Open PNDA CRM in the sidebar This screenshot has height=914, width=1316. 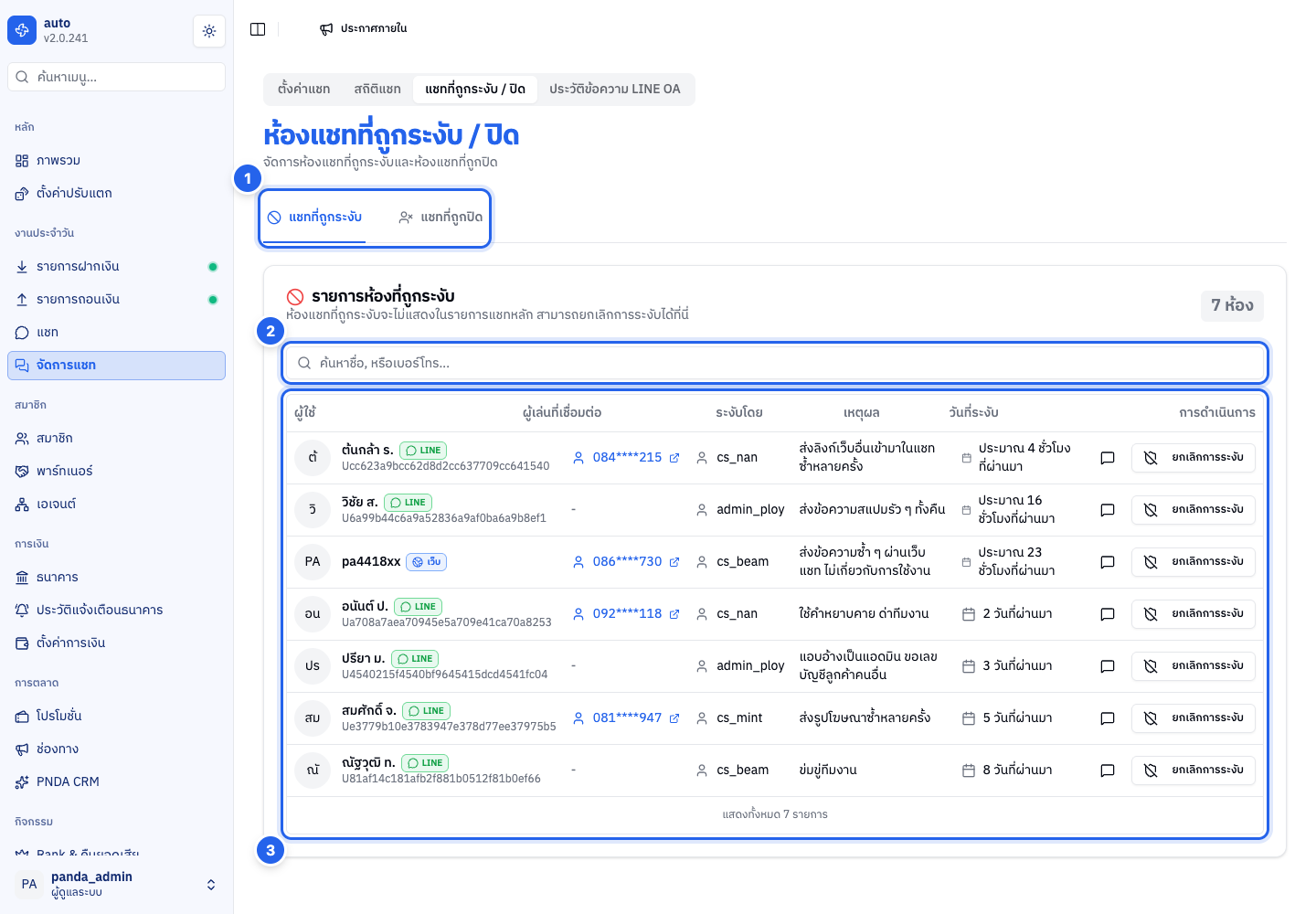116,782
